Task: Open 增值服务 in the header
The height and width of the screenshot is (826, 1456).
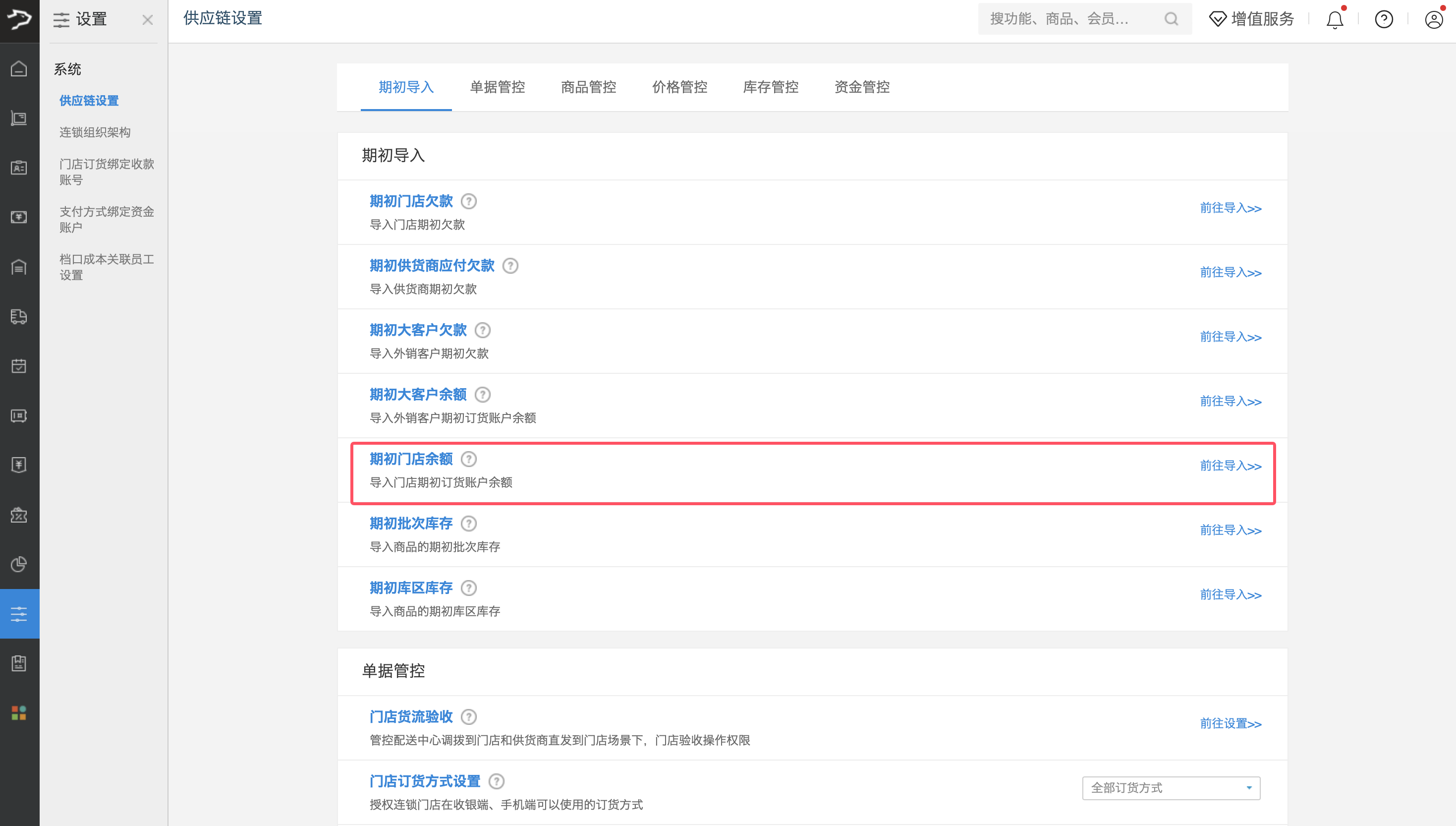Action: [x=1251, y=19]
